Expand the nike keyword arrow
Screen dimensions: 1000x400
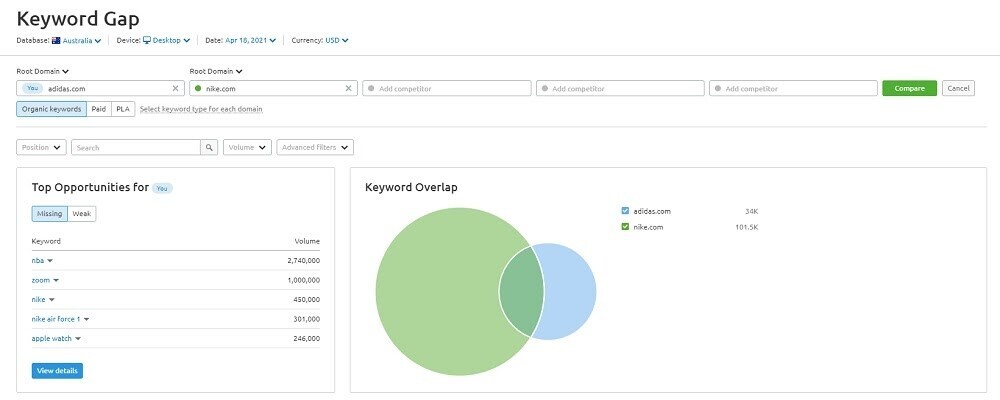point(52,300)
